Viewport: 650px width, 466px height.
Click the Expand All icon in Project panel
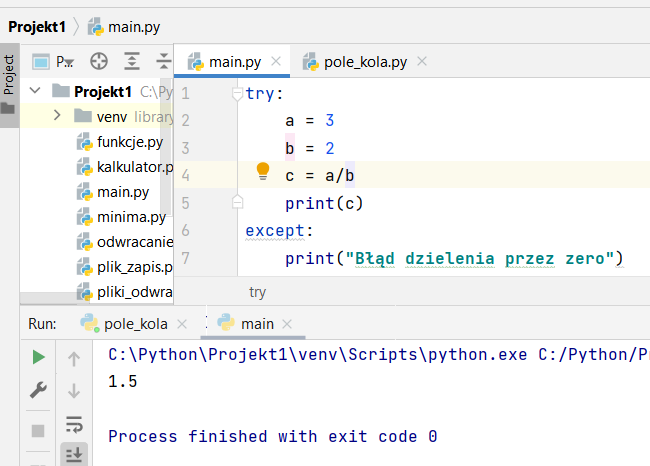(132, 61)
